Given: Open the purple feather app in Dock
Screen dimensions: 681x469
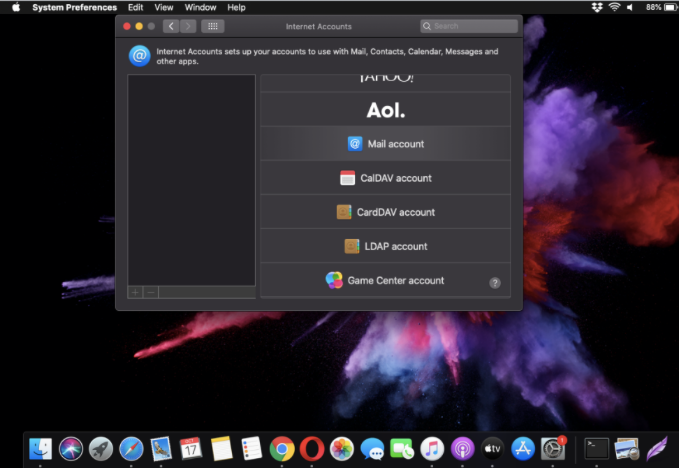Looking at the screenshot, I should 657,449.
